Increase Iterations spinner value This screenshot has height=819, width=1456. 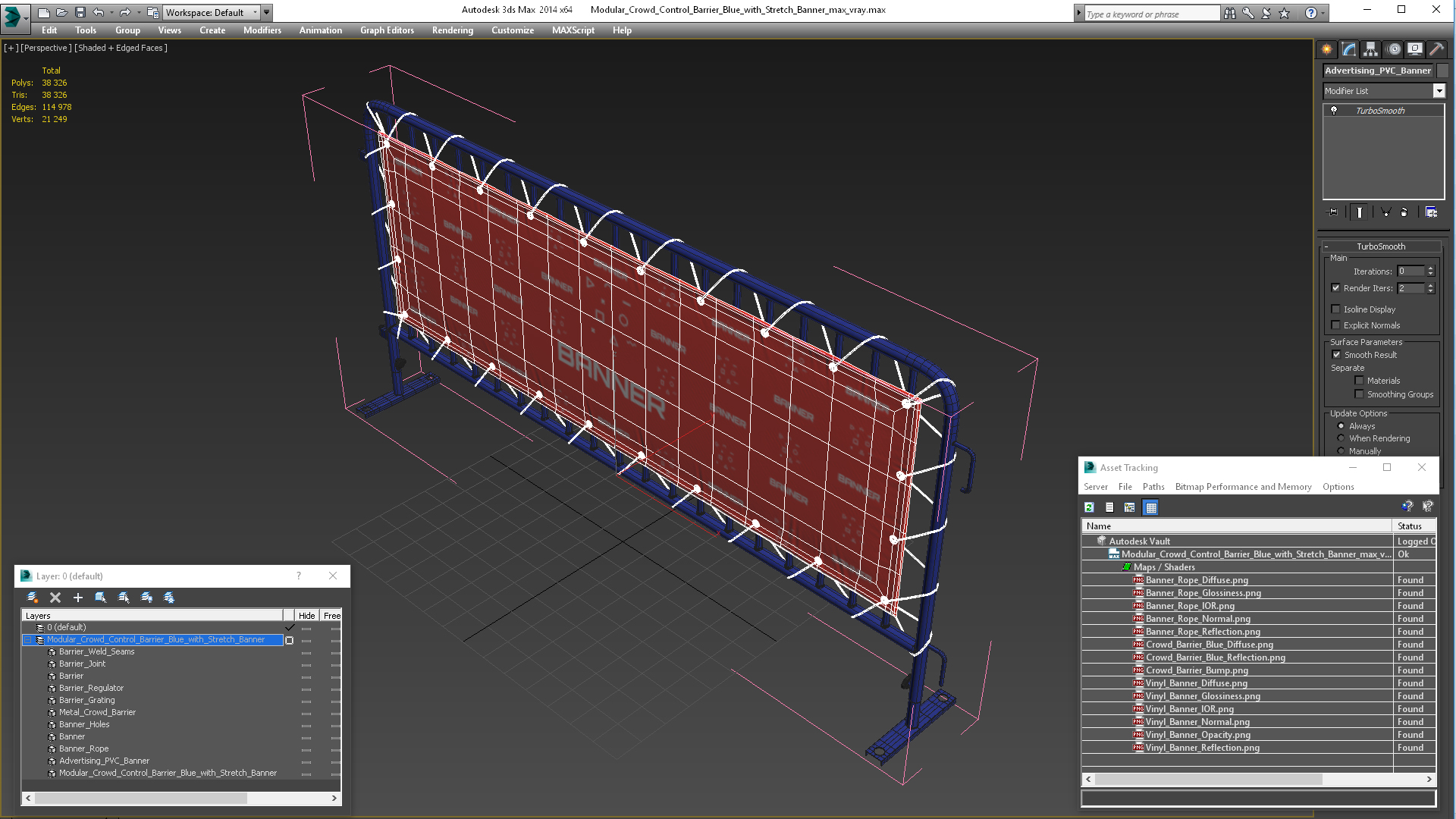click(x=1431, y=268)
